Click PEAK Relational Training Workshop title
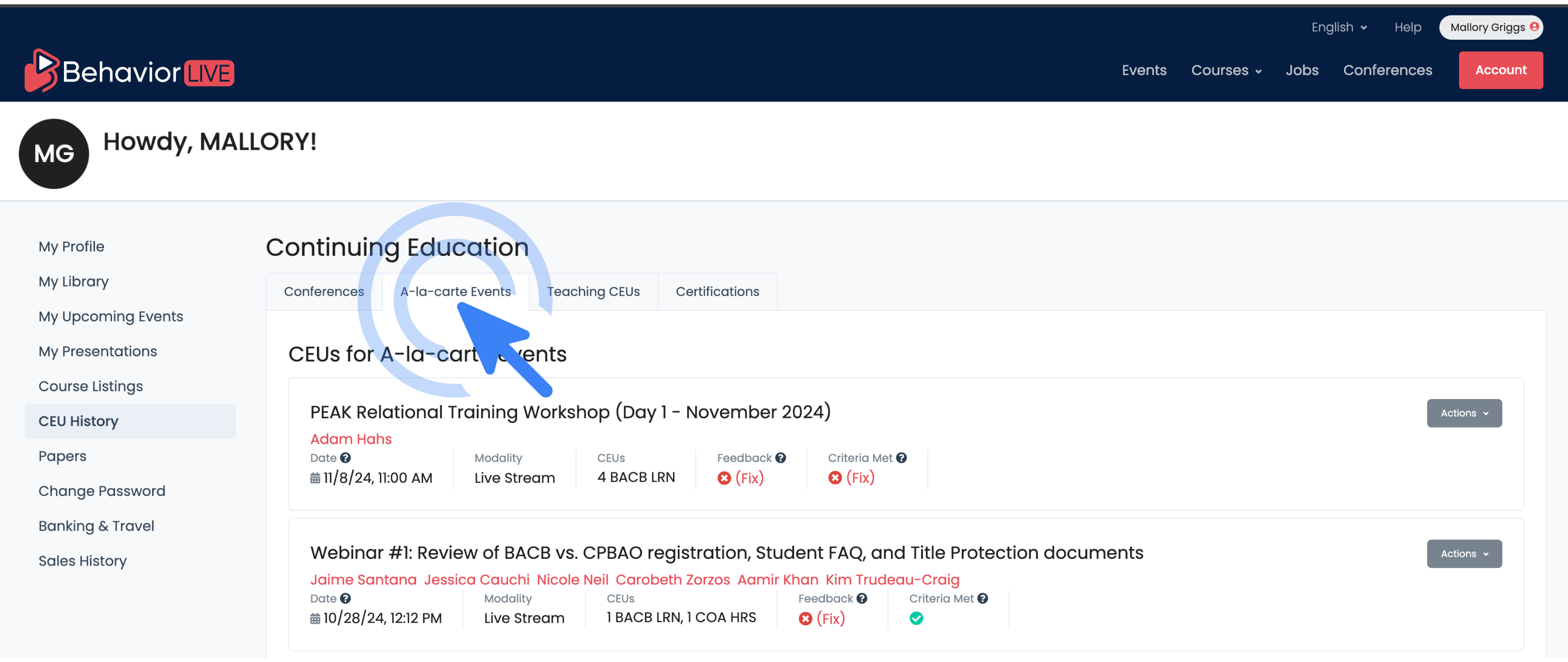The image size is (1568, 662). [570, 412]
